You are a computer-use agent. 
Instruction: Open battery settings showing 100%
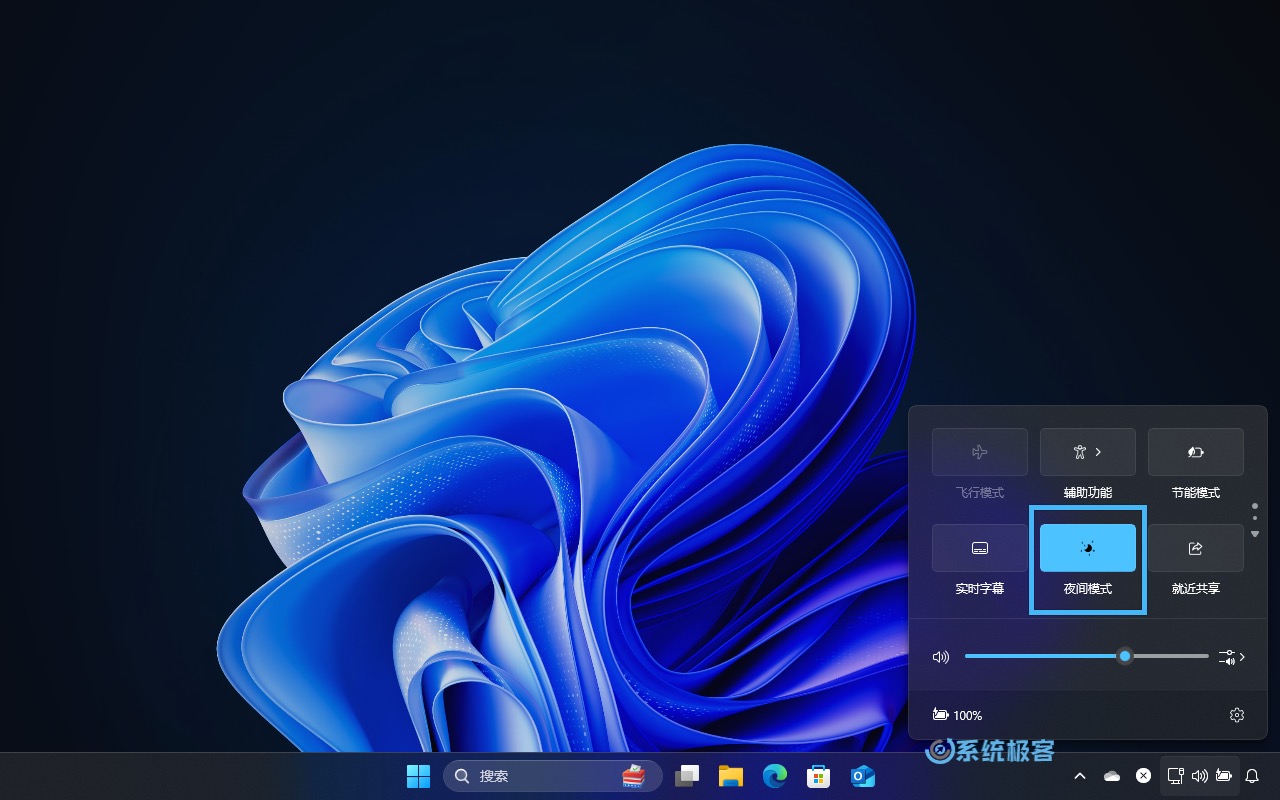957,715
